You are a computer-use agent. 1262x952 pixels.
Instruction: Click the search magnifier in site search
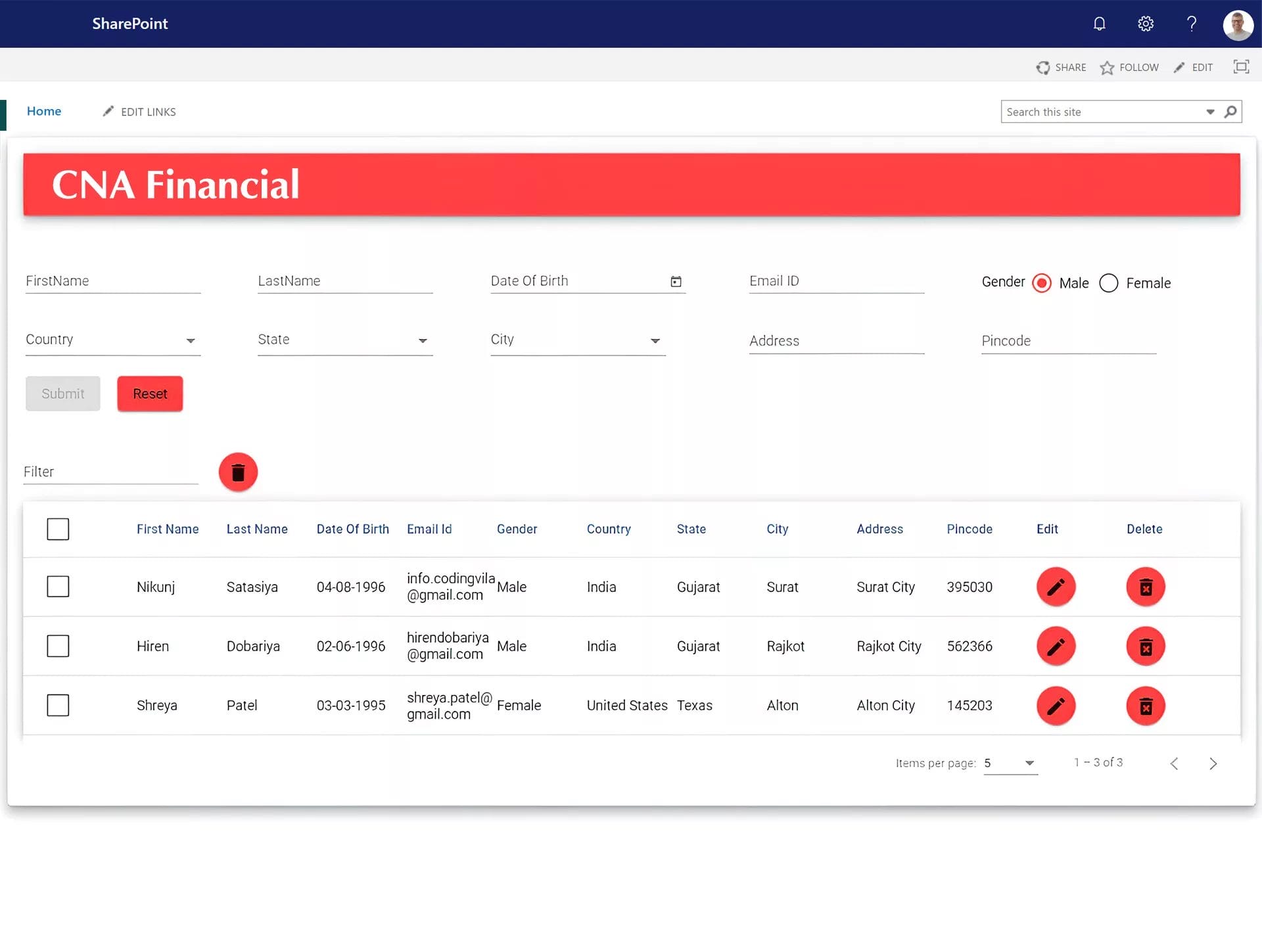pyautogui.click(x=1231, y=112)
